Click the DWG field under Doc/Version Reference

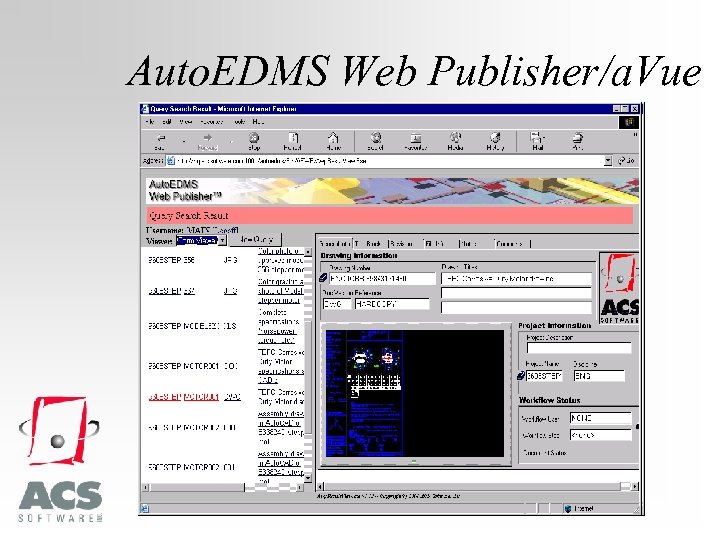(x=337, y=304)
